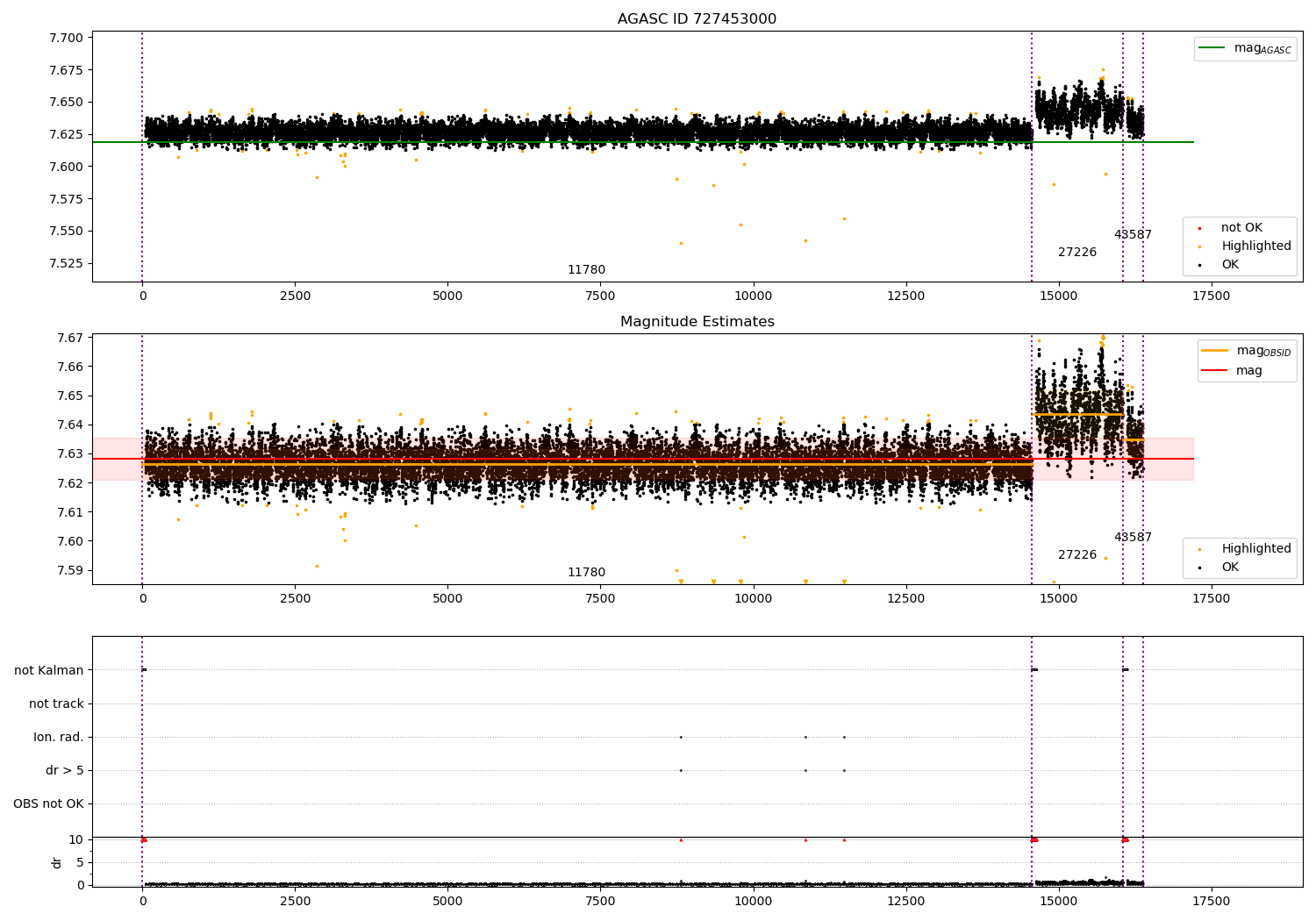Select "Highlighted" in the top plot legend
This screenshot has width=1316, height=921.
click(1255, 246)
